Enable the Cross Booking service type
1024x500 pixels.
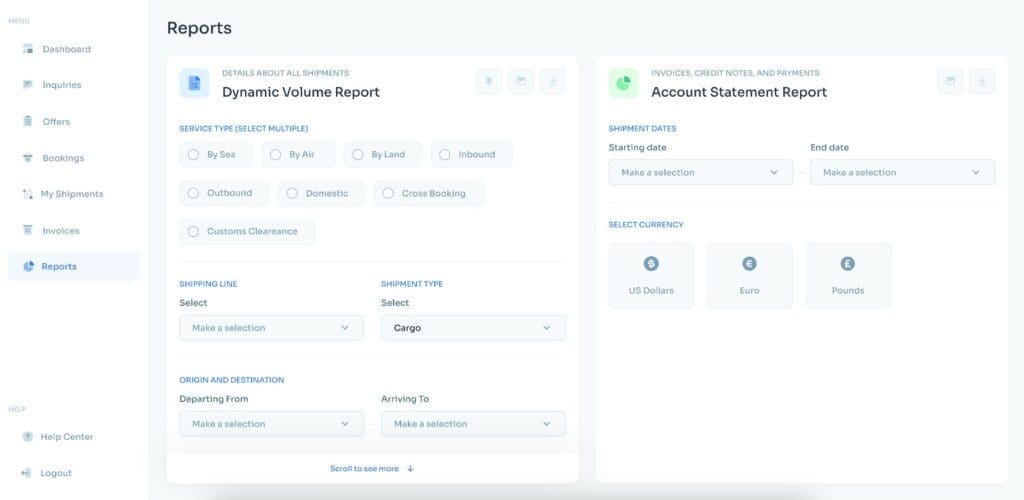click(428, 193)
